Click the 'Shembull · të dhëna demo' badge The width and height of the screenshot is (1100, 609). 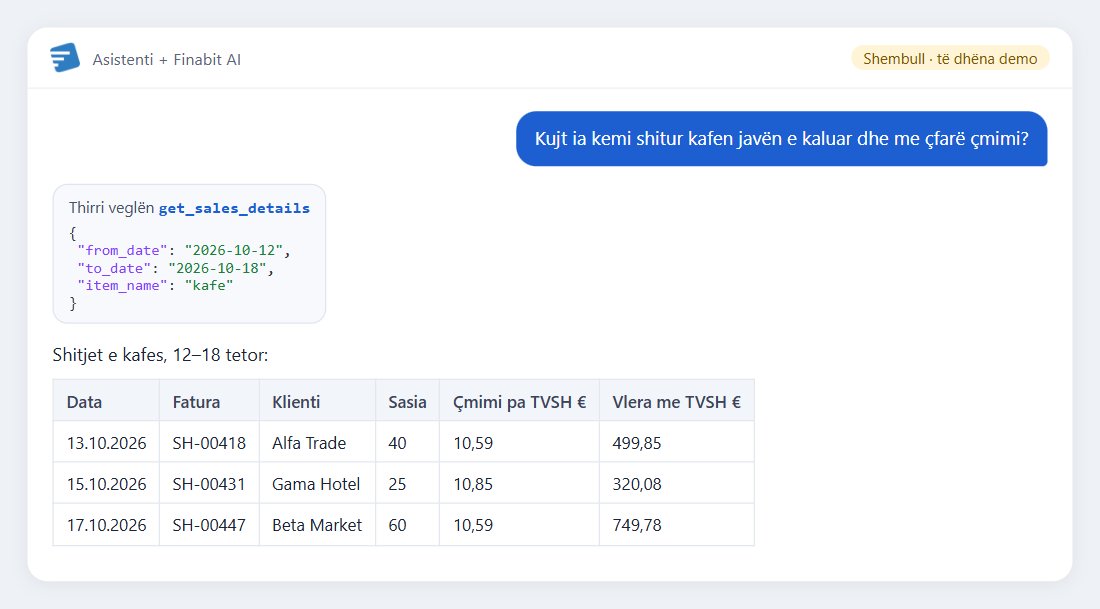(950, 58)
